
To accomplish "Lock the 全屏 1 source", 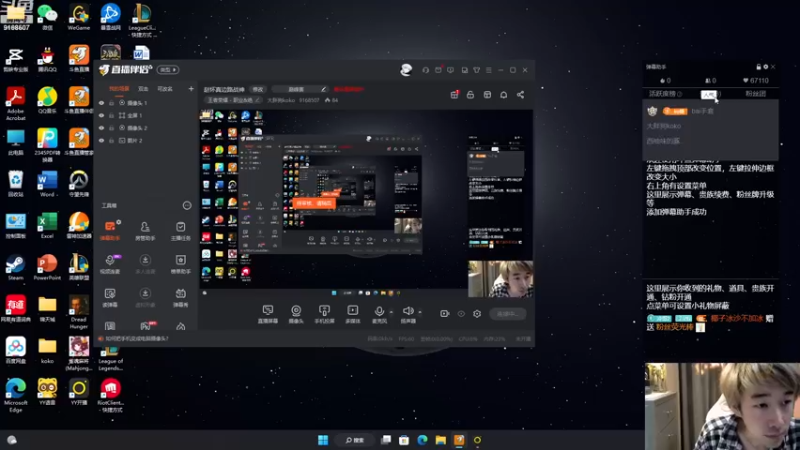I will 111,115.
